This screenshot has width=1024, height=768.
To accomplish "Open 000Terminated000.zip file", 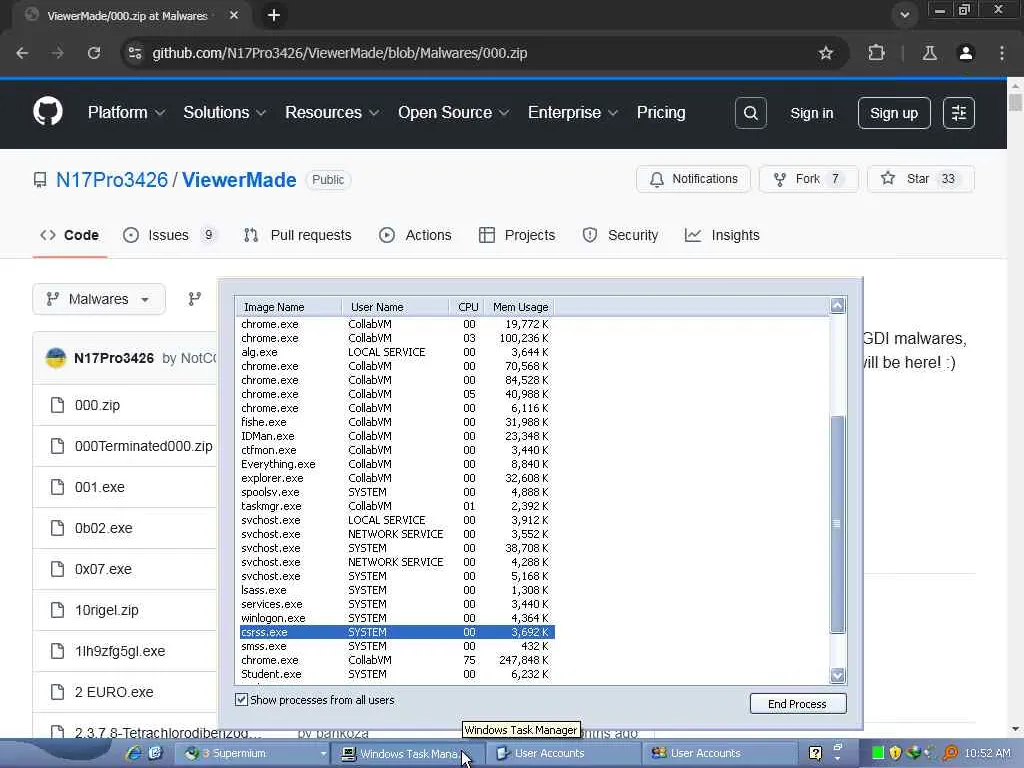I will [144, 446].
